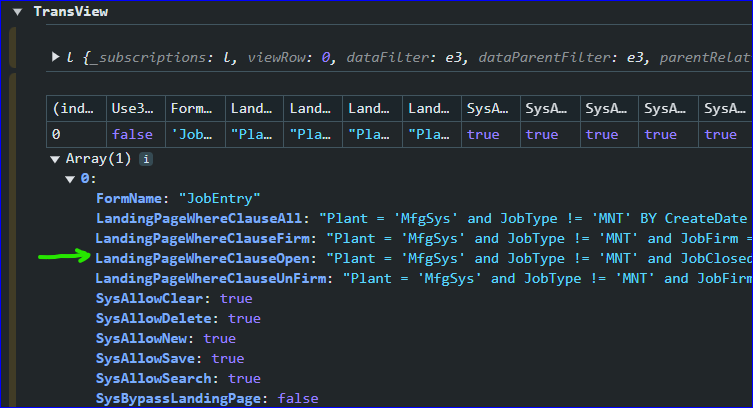Click the true value of SysAllowSave
Screen dimensions: 753x408
[x=228, y=359]
